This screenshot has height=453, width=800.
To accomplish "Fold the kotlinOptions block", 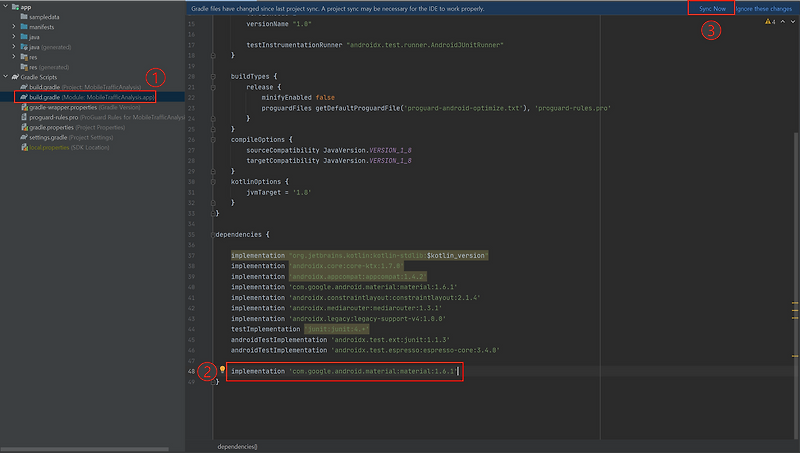I will point(213,182).
